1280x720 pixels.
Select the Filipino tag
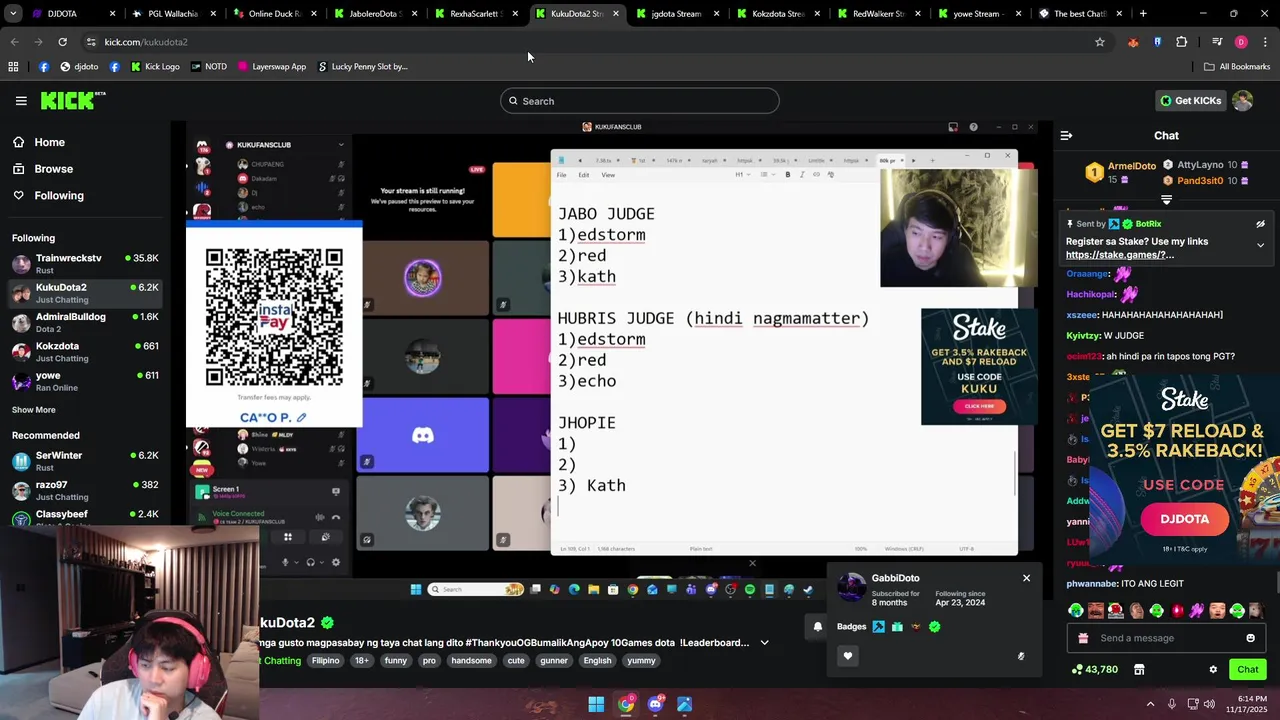click(x=325, y=661)
